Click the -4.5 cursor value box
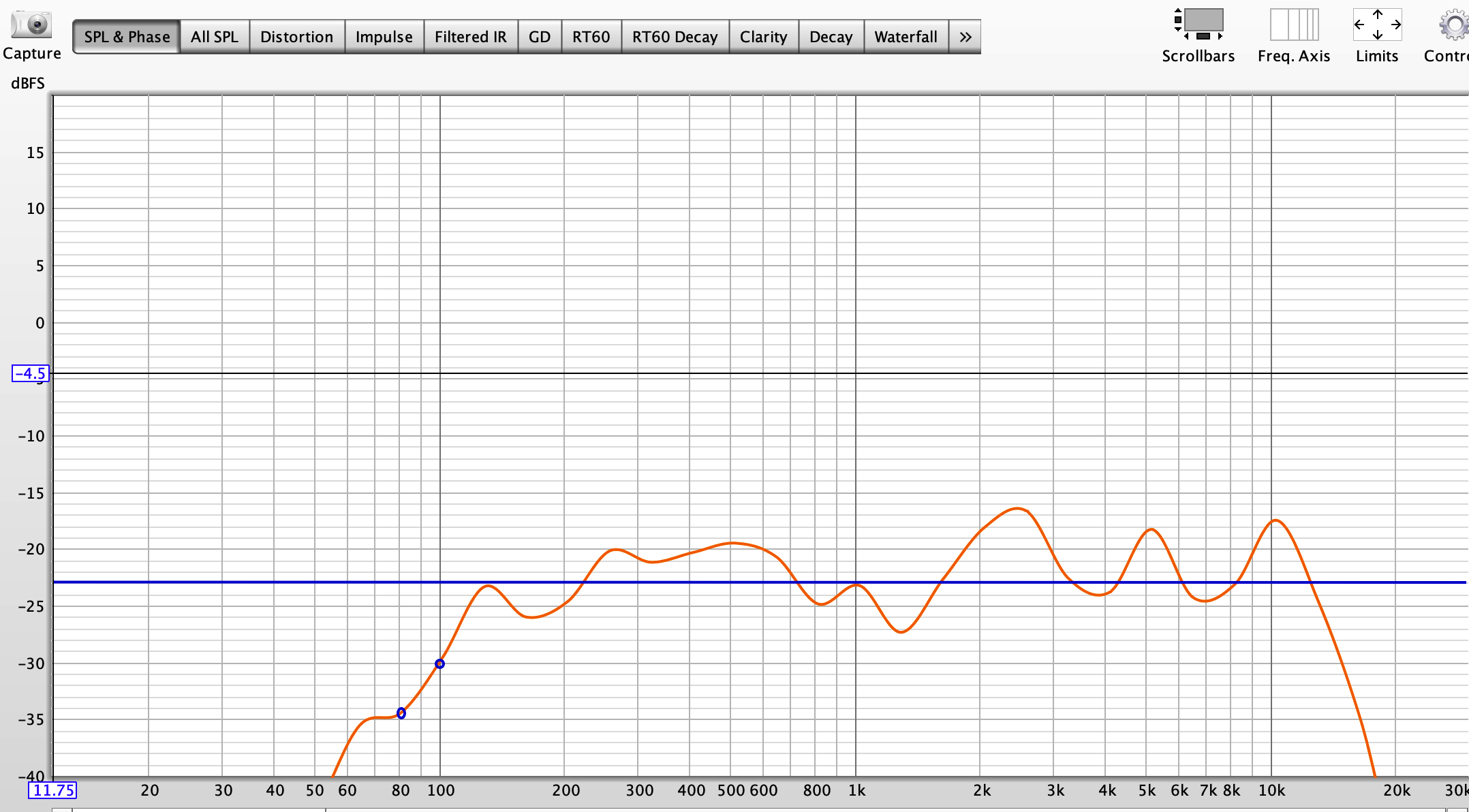The image size is (1469, 812). point(31,373)
